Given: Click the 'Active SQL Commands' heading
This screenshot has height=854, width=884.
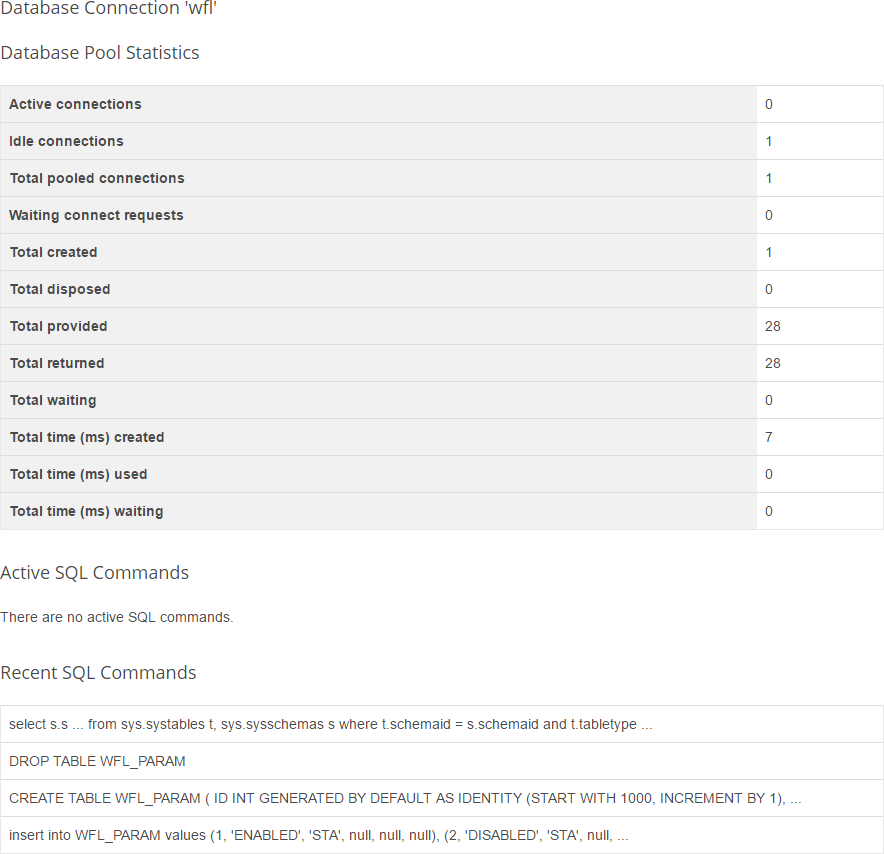Looking at the screenshot, I should 95,573.
